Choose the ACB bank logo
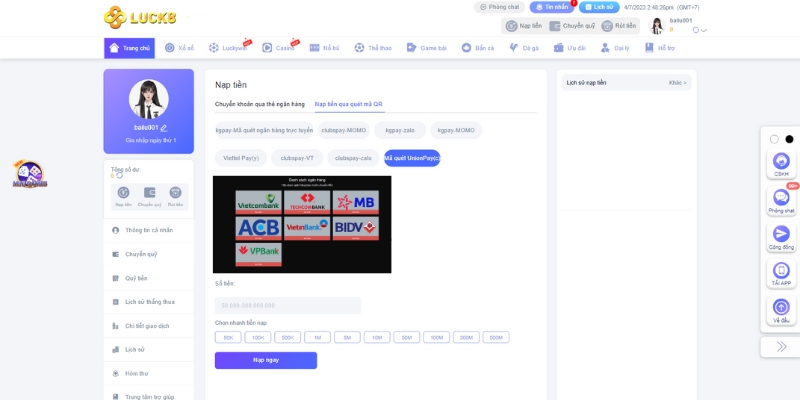 point(258,228)
